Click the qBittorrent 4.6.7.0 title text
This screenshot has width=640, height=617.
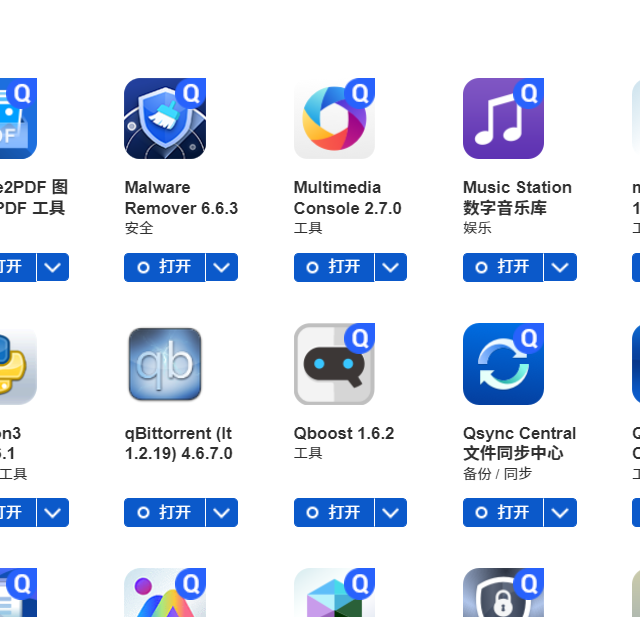click(179, 443)
